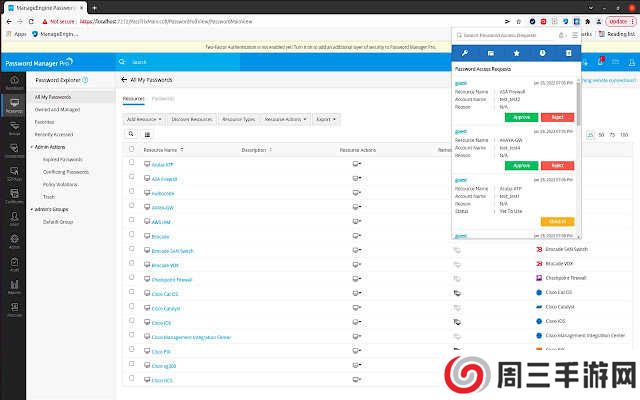
Task: Approve the AVAYA-GW access request
Action: [521, 165]
